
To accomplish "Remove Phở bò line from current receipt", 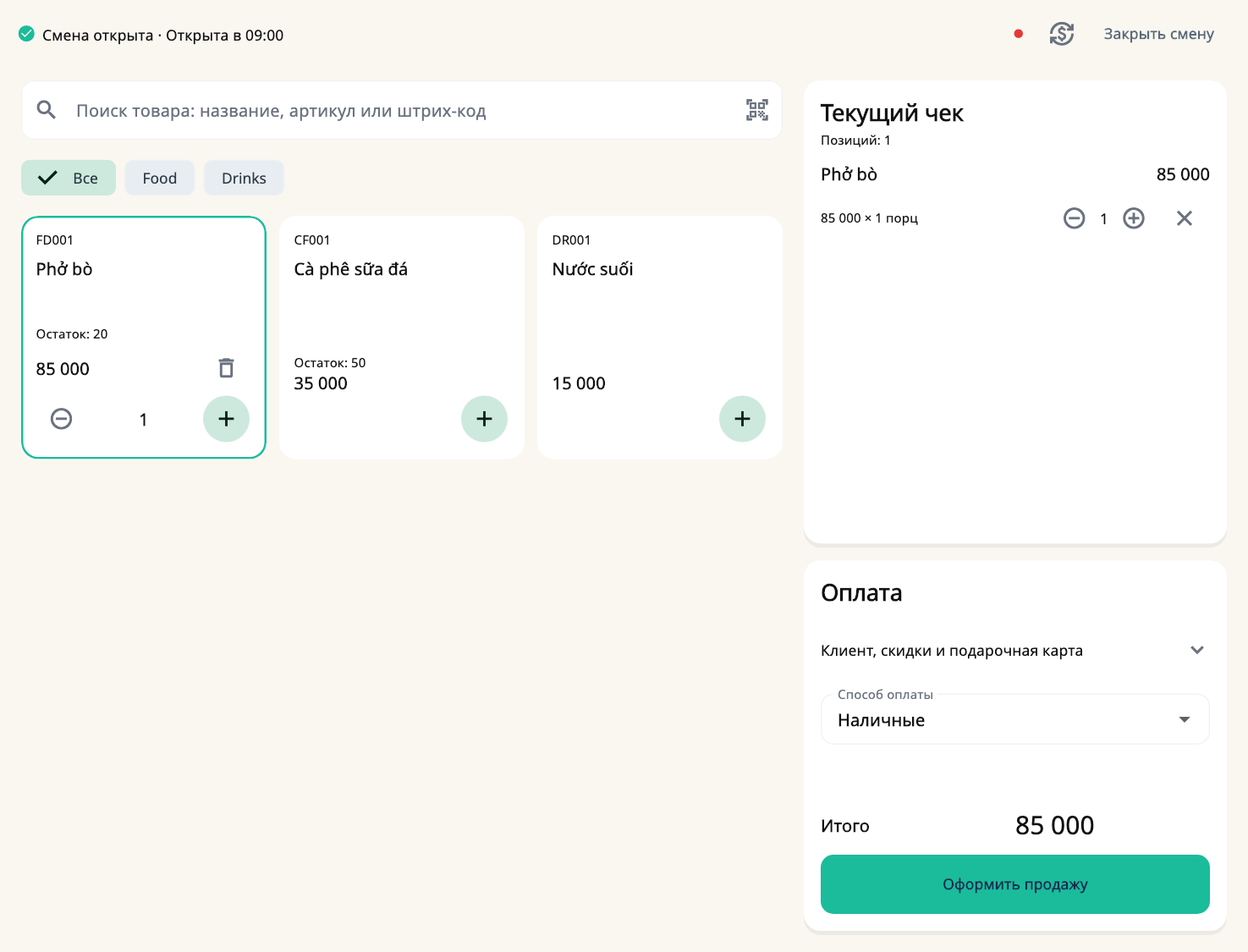I will (1185, 218).
